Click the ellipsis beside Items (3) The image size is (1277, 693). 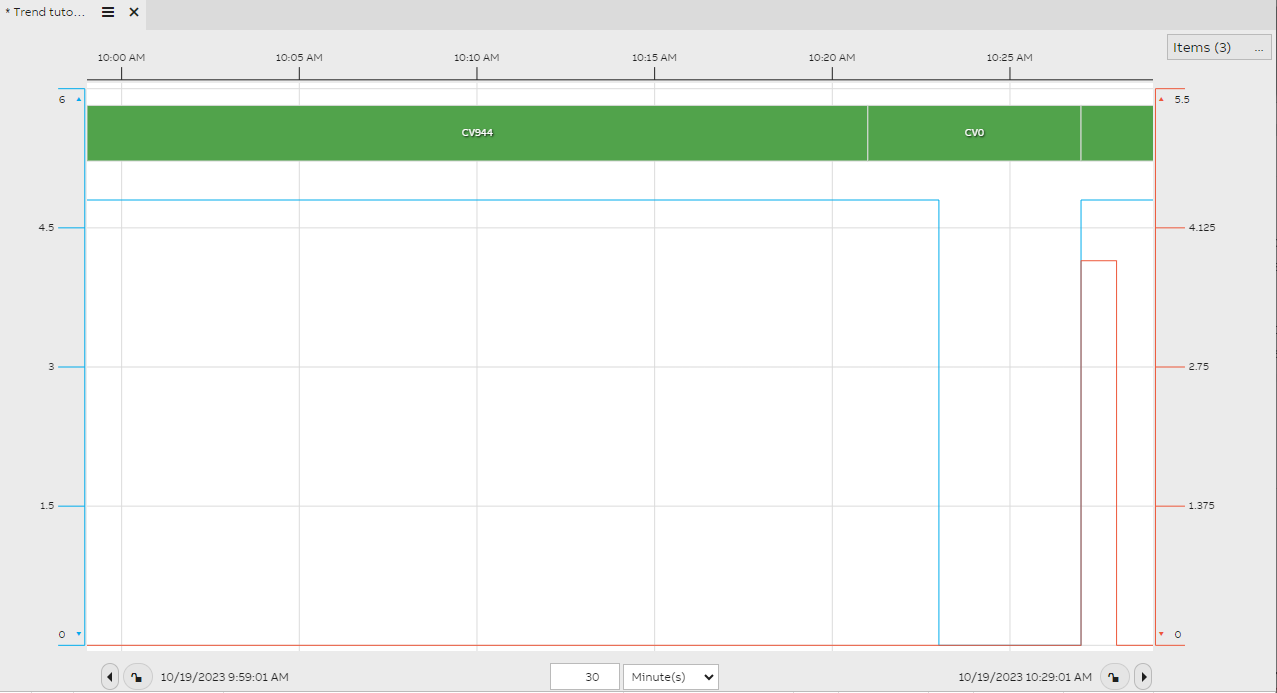tap(1258, 47)
